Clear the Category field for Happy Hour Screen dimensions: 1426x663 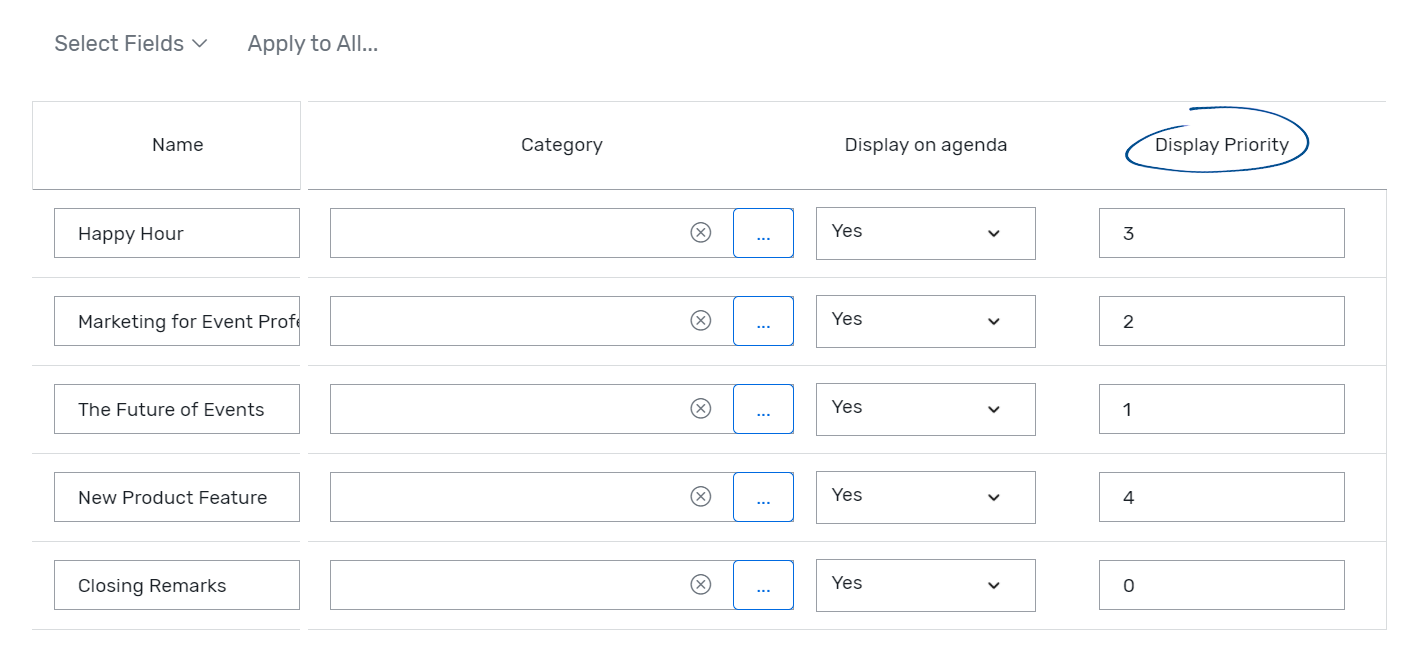(701, 232)
